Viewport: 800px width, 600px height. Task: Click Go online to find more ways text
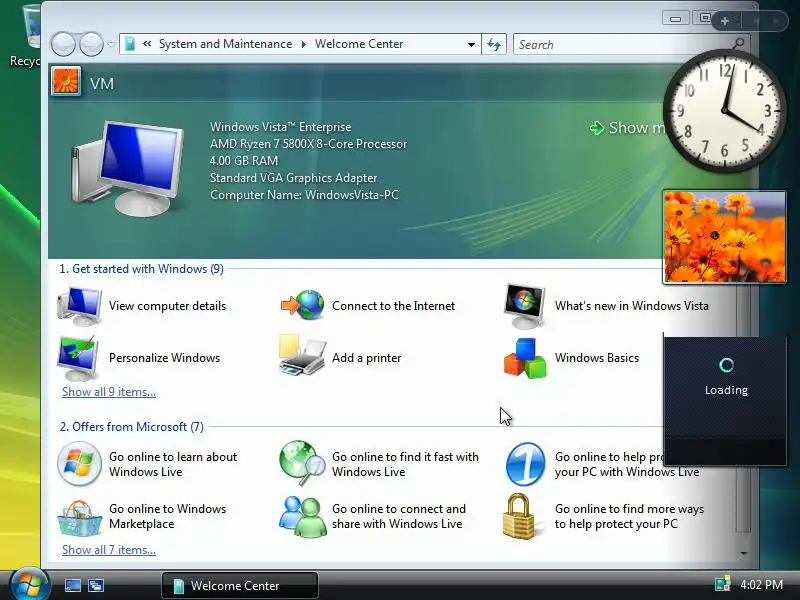point(629,516)
